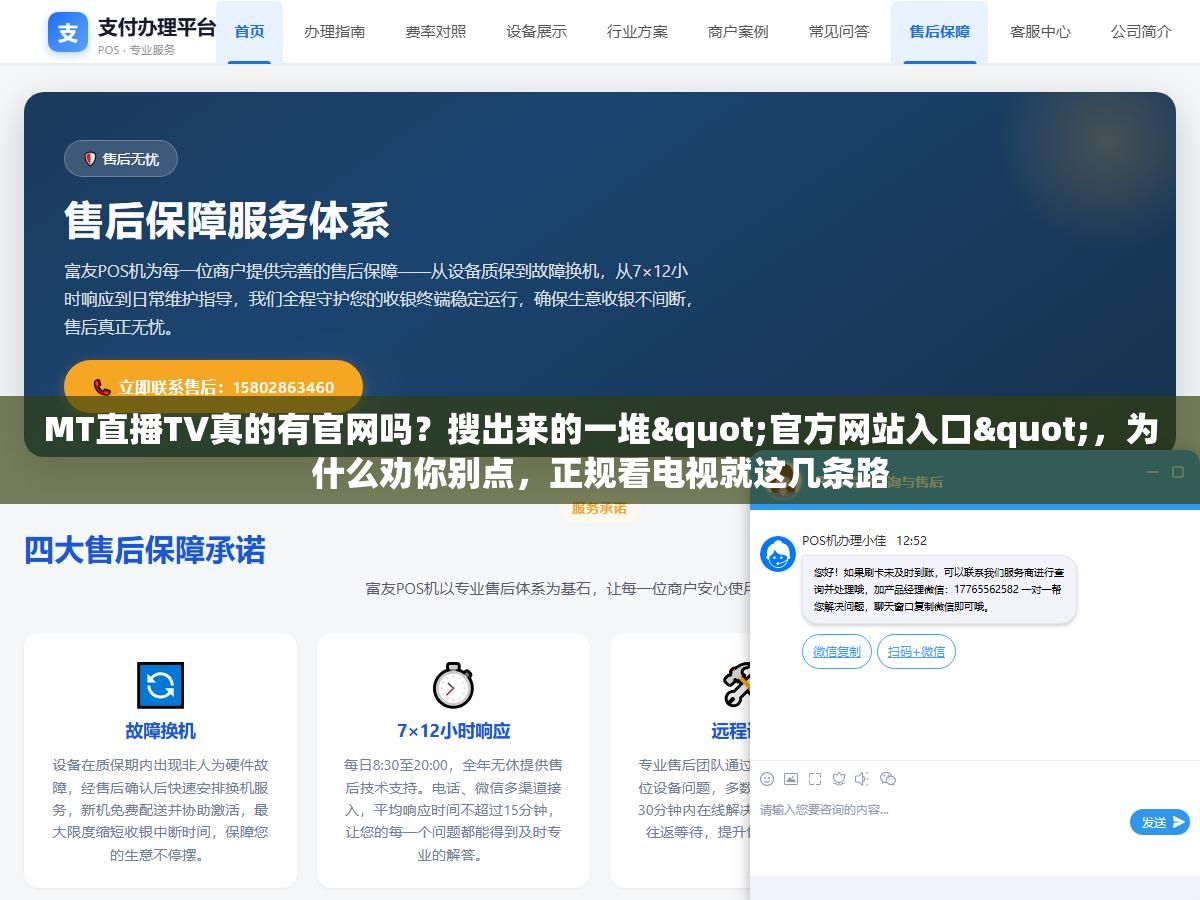1200x900 pixels.
Task: Click the 售后无忧 badge
Action: 120,159
